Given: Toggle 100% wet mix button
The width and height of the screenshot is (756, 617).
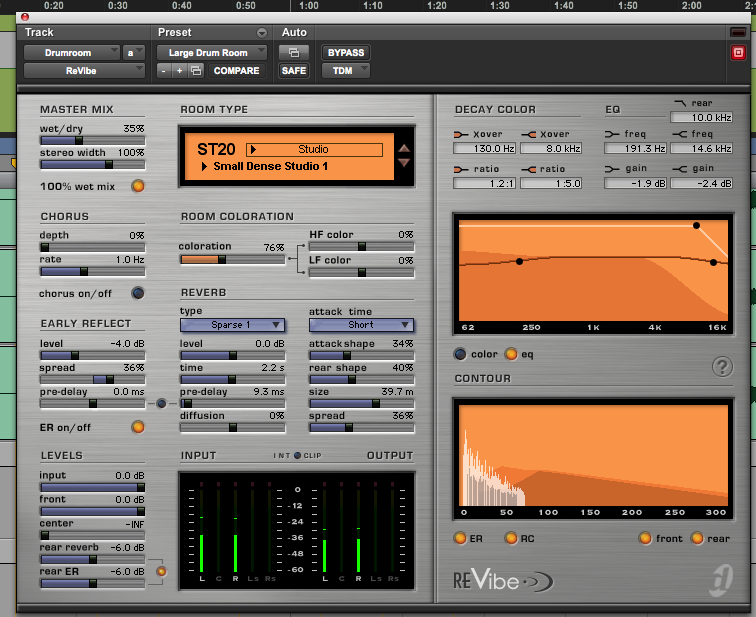Looking at the screenshot, I should click(138, 186).
